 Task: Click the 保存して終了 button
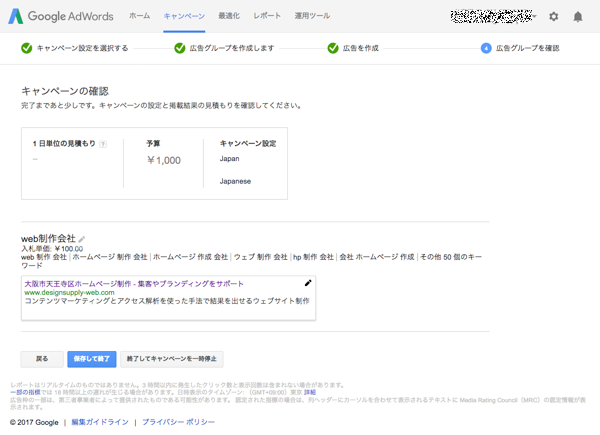(x=92, y=359)
